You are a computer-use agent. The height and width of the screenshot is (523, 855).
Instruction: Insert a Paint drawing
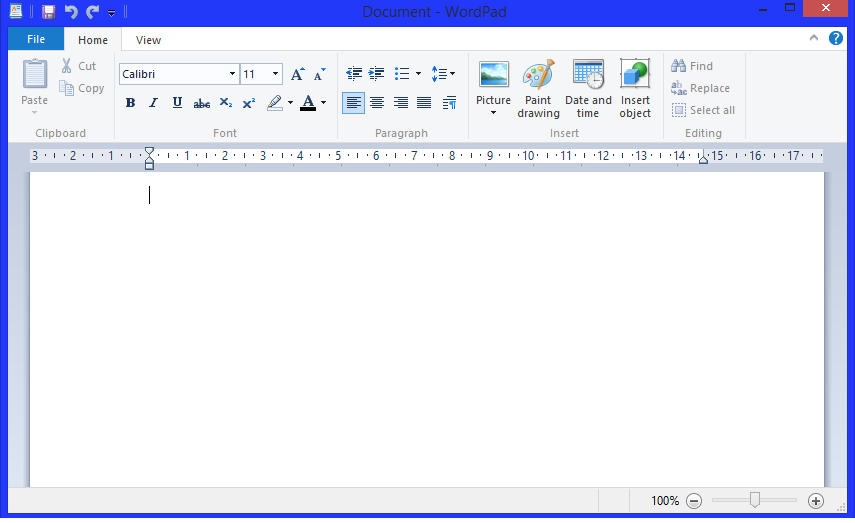pos(538,88)
